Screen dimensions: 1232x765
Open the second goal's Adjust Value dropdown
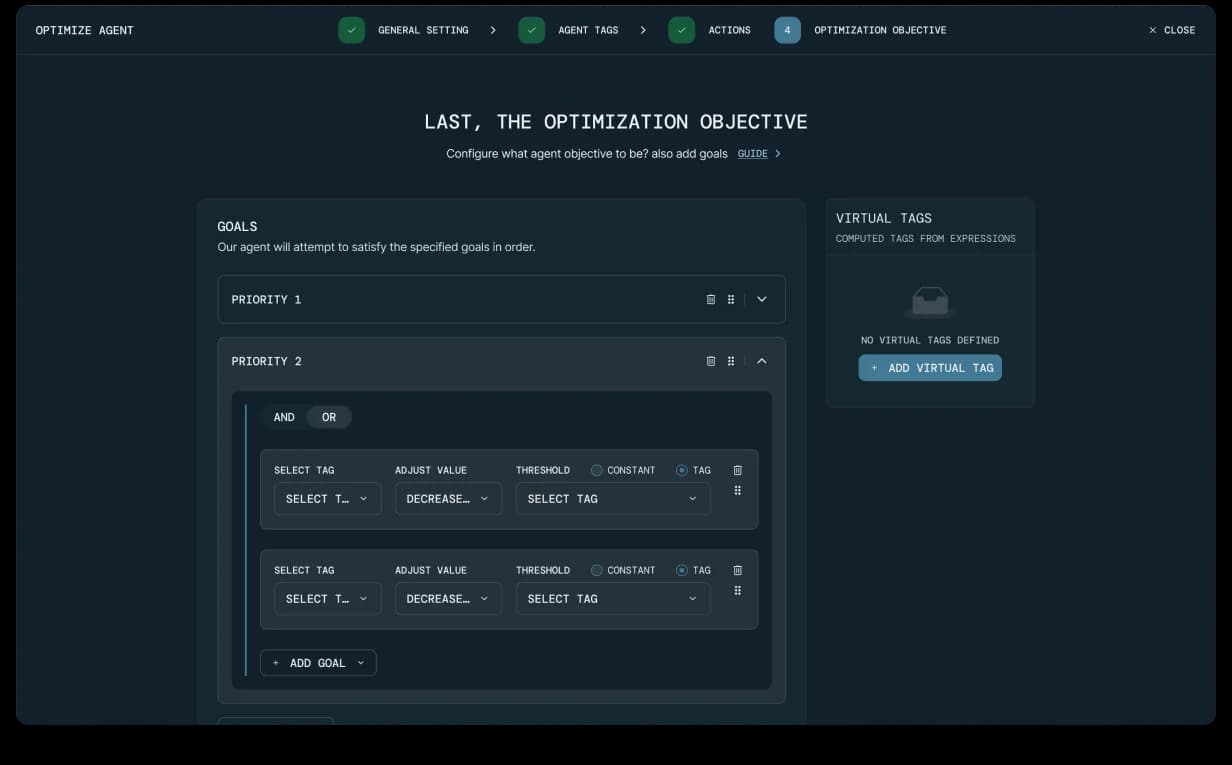[448, 599]
